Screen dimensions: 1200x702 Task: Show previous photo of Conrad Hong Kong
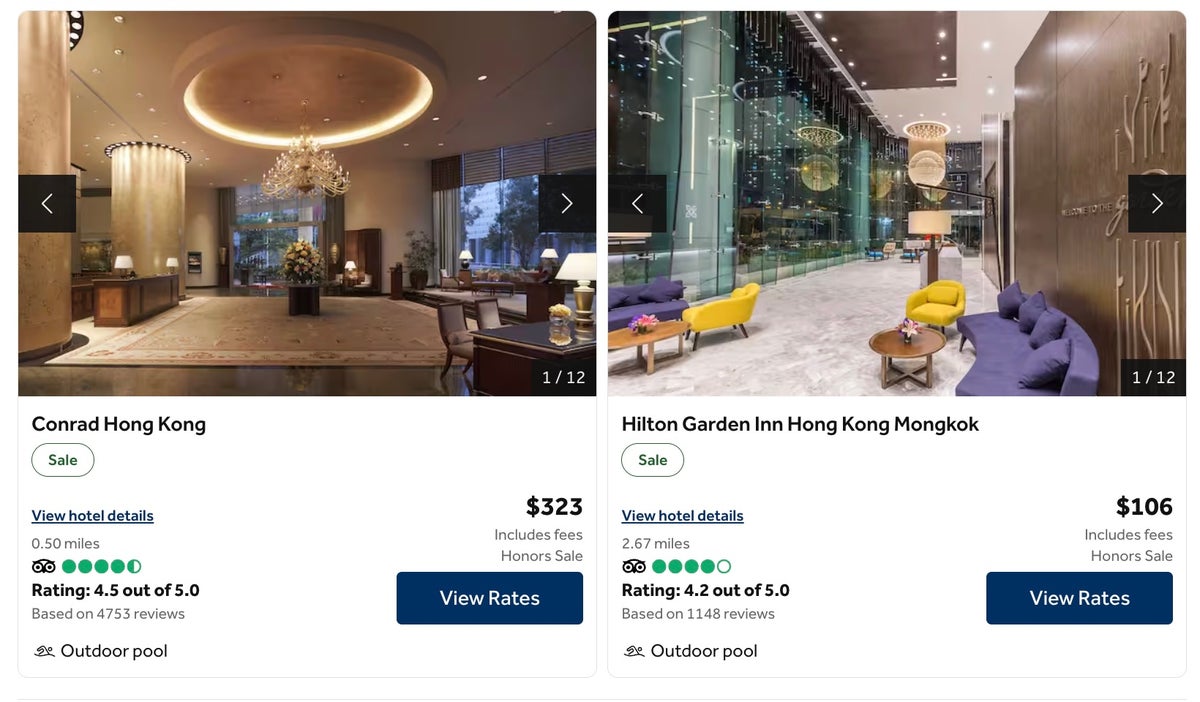pos(47,204)
